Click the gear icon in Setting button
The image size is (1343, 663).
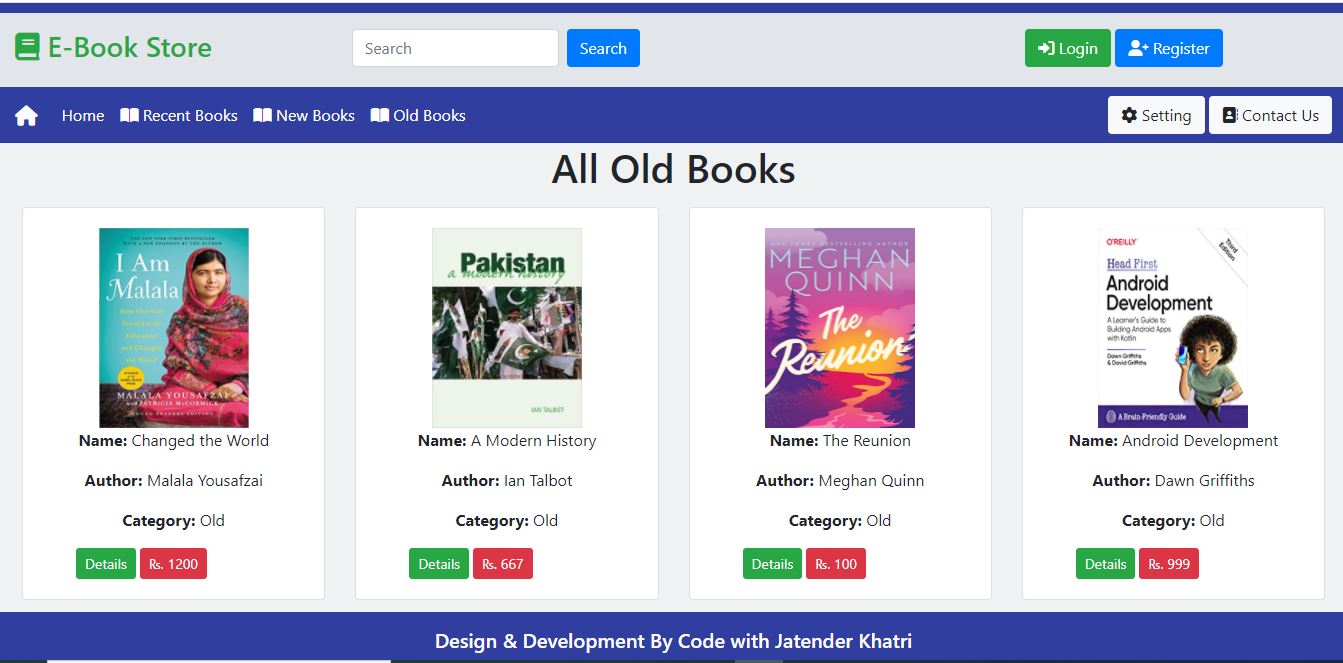coord(1129,115)
